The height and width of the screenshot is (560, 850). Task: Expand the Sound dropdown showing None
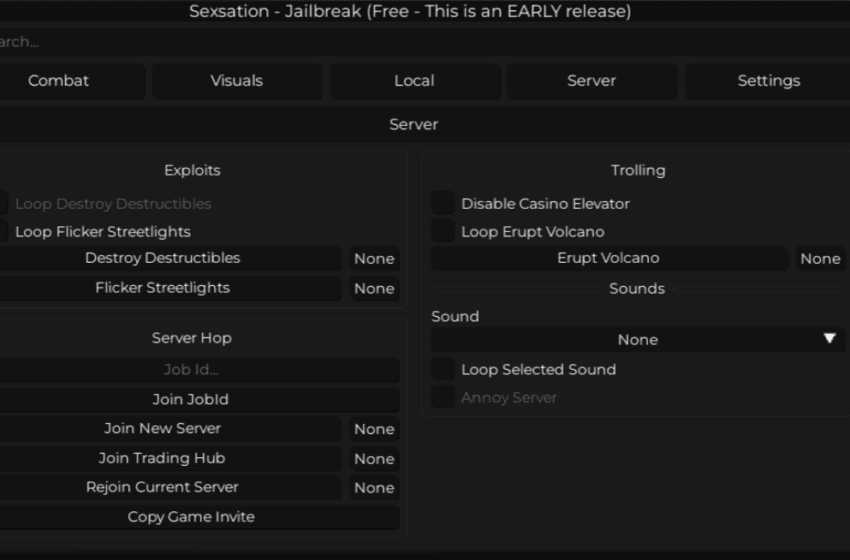(x=638, y=340)
